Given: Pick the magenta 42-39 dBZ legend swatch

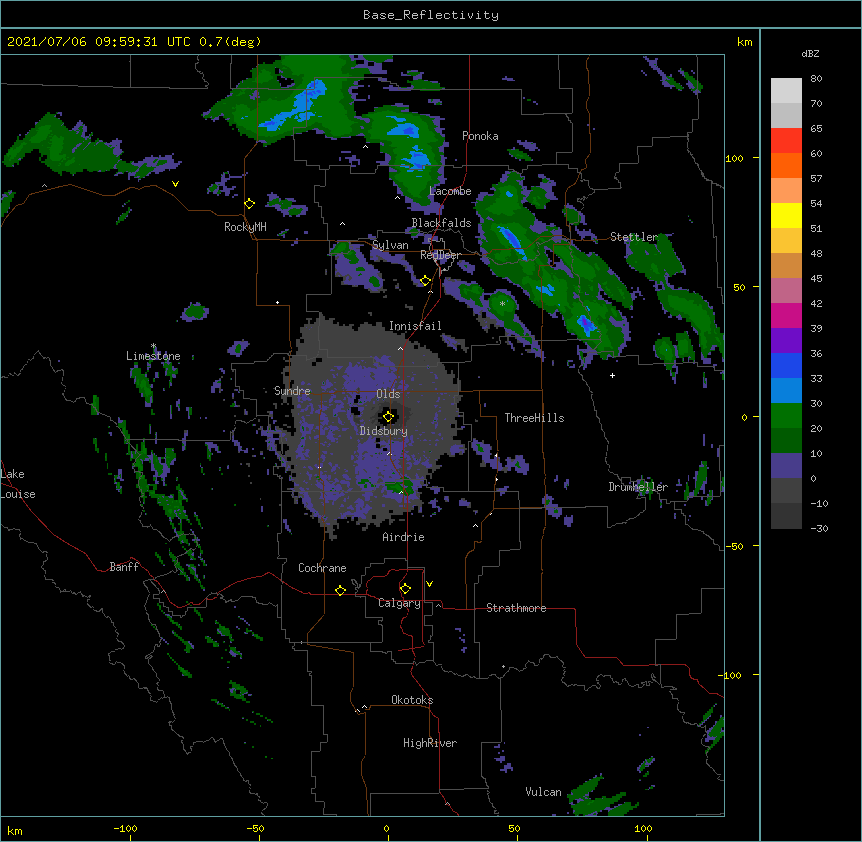Looking at the screenshot, I should pyautogui.click(x=786, y=315).
